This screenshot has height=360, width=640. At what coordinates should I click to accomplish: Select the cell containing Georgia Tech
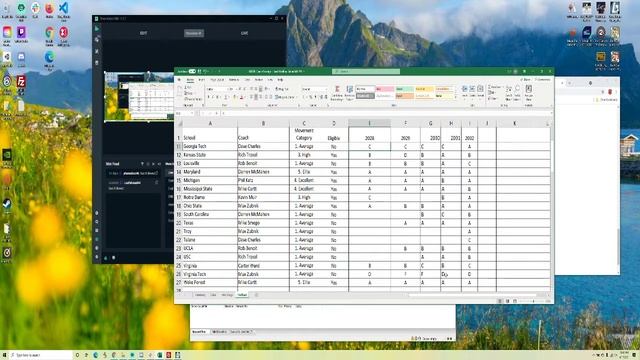(x=210, y=146)
